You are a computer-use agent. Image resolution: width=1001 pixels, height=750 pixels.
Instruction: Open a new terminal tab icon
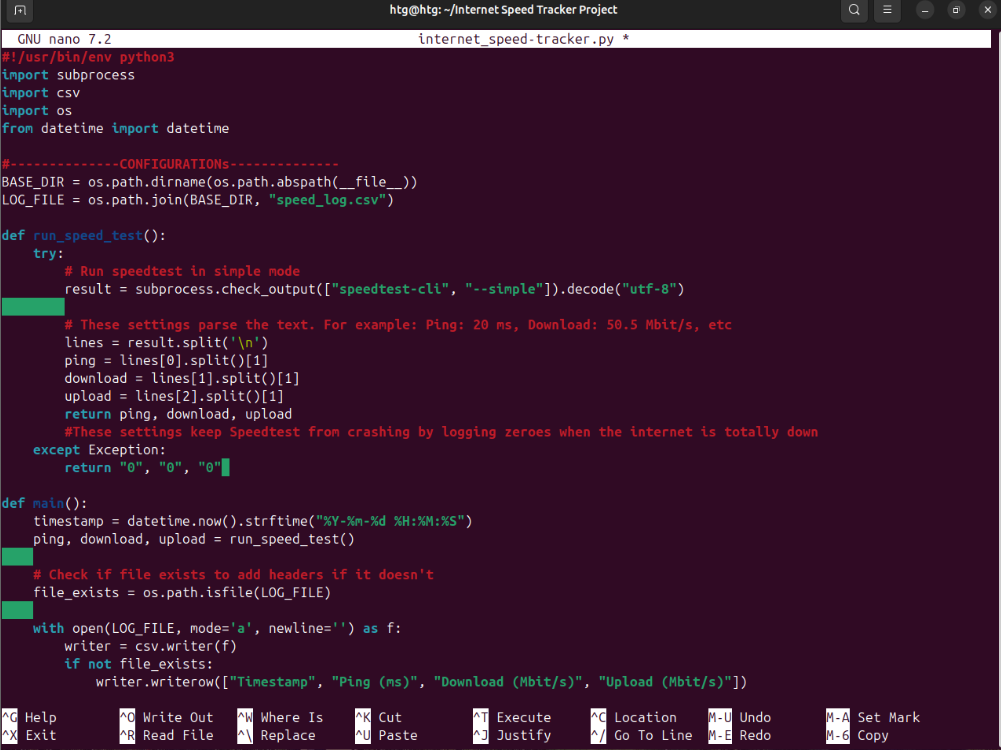[x=20, y=10]
